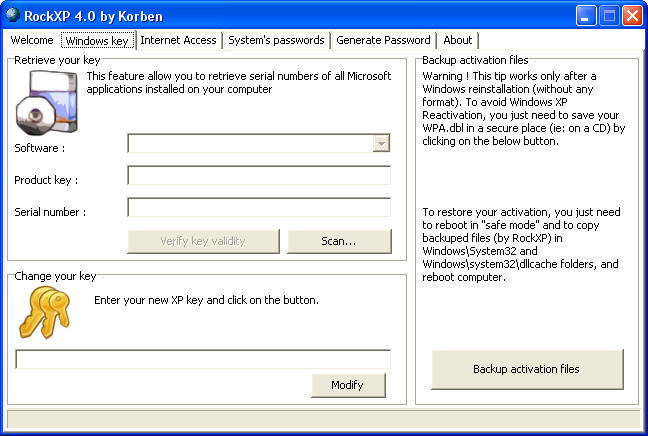Click the 'RockXP 4.0 by Korben' title text

tap(93, 16)
